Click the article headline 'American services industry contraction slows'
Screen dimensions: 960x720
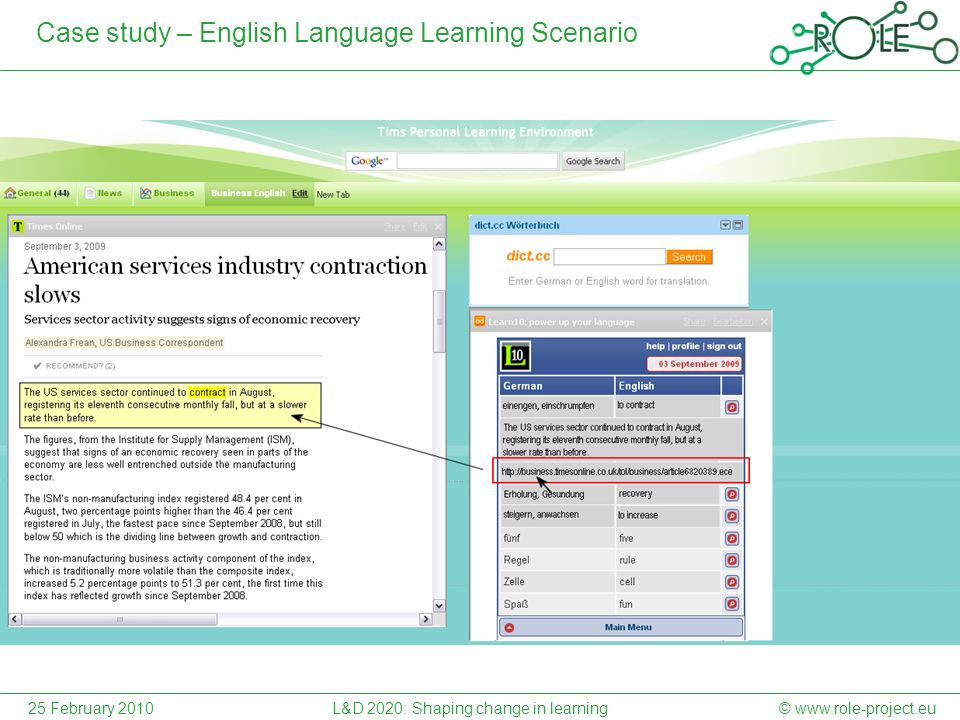coord(225,280)
